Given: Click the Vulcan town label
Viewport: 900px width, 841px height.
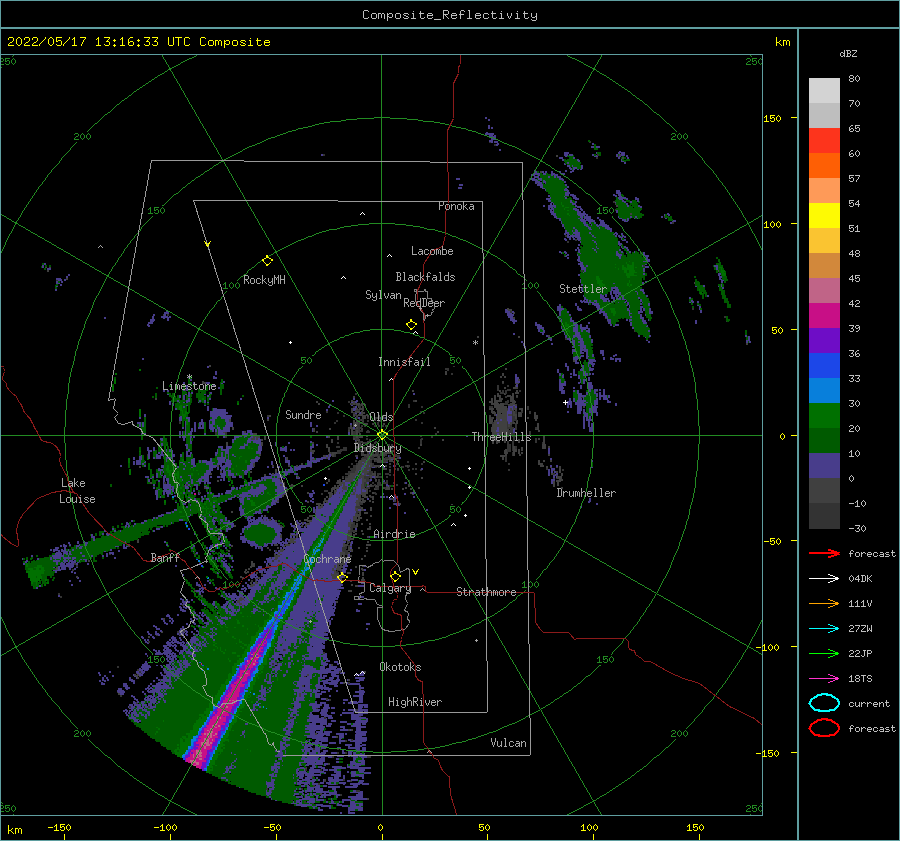Looking at the screenshot, I should pyautogui.click(x=509, y=743).
